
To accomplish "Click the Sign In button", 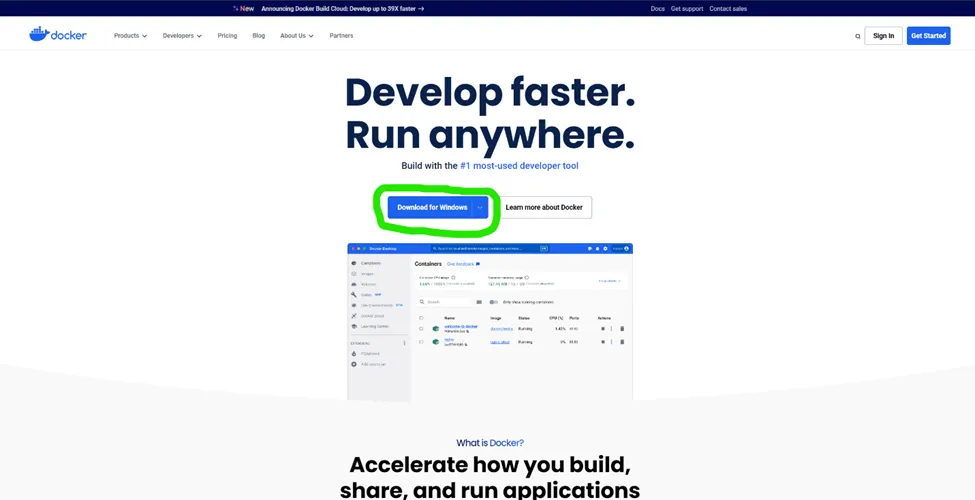I will click(883, 35).
